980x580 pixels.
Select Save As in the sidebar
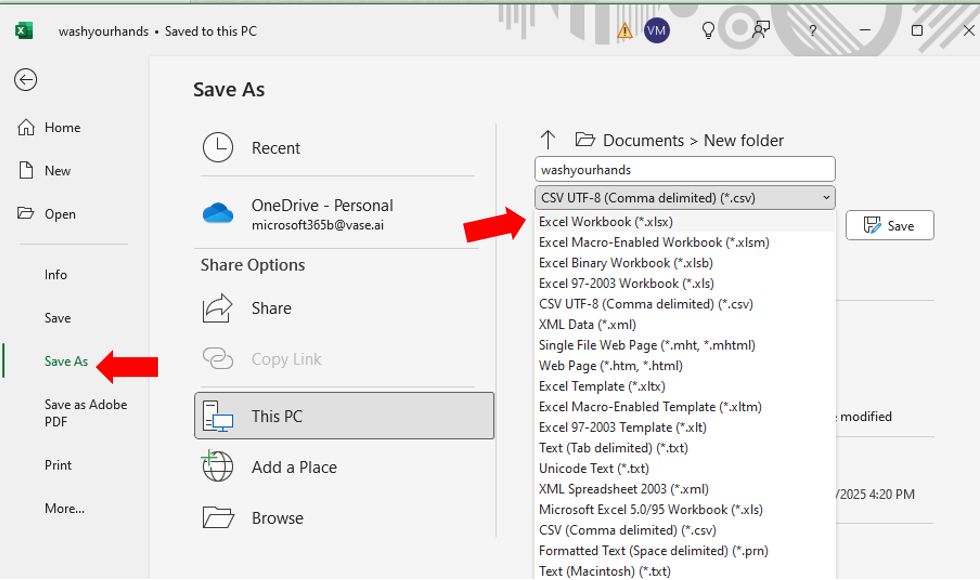pos(66,361)
